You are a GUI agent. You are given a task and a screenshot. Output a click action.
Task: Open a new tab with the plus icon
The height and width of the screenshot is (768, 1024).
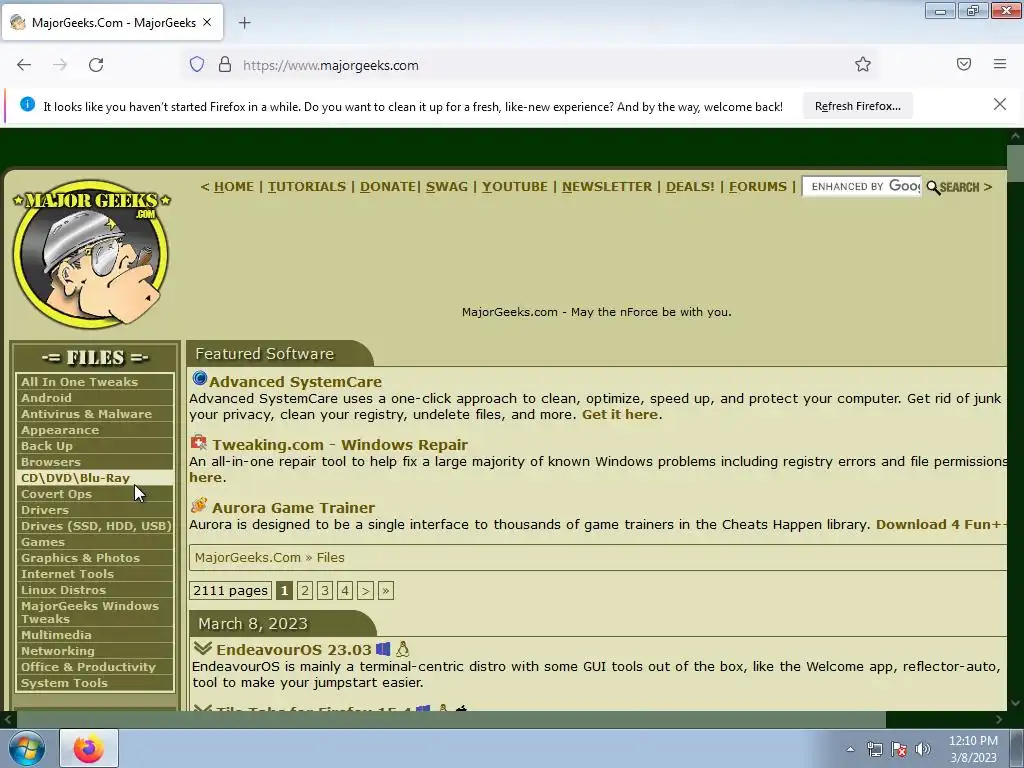click(244, 23)
